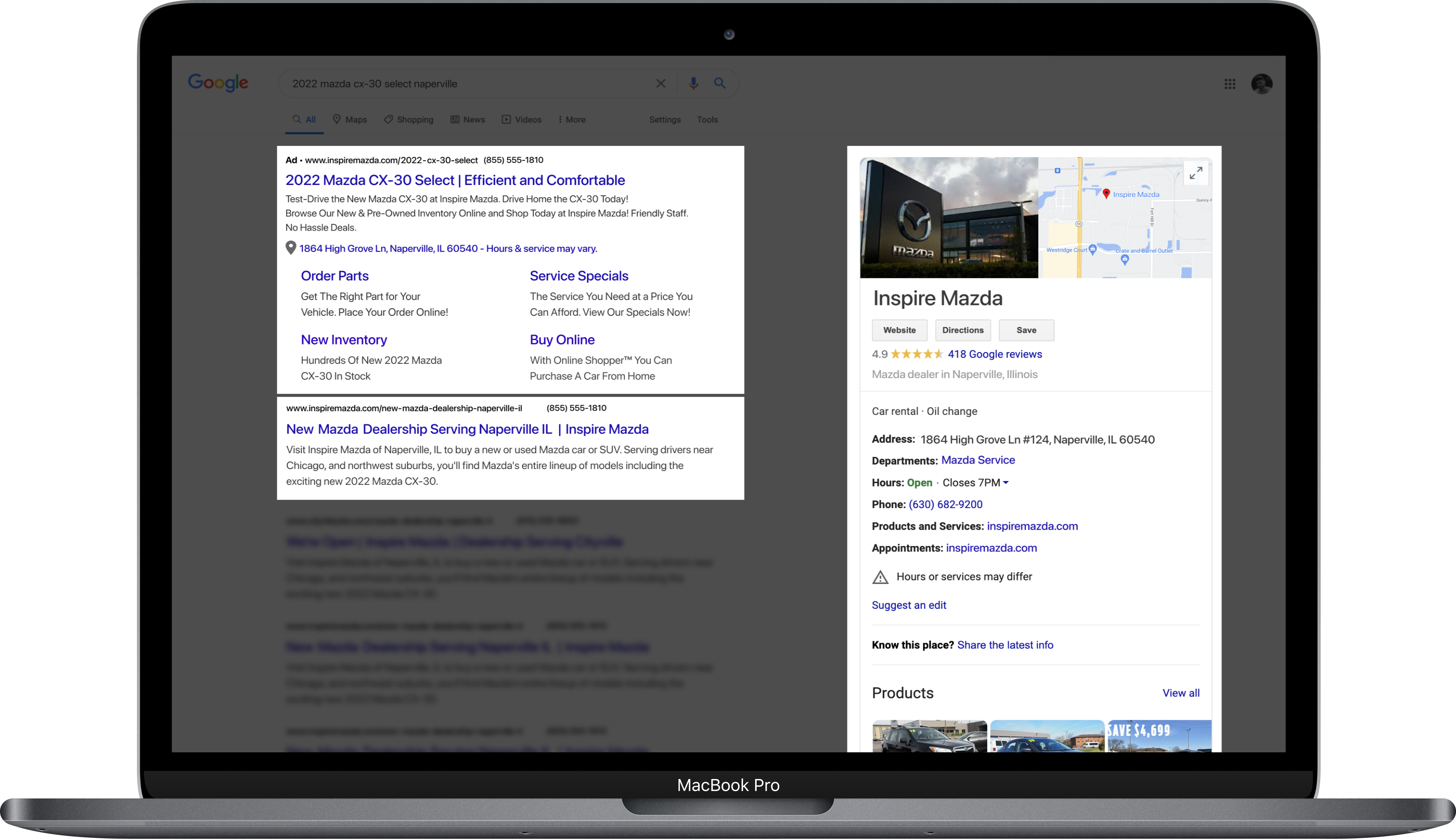Image resolution: width=1456 pixels, height=839 pixels.
Task: Expand the map with the arrows icon
Action: click(x=1196, y=173)
